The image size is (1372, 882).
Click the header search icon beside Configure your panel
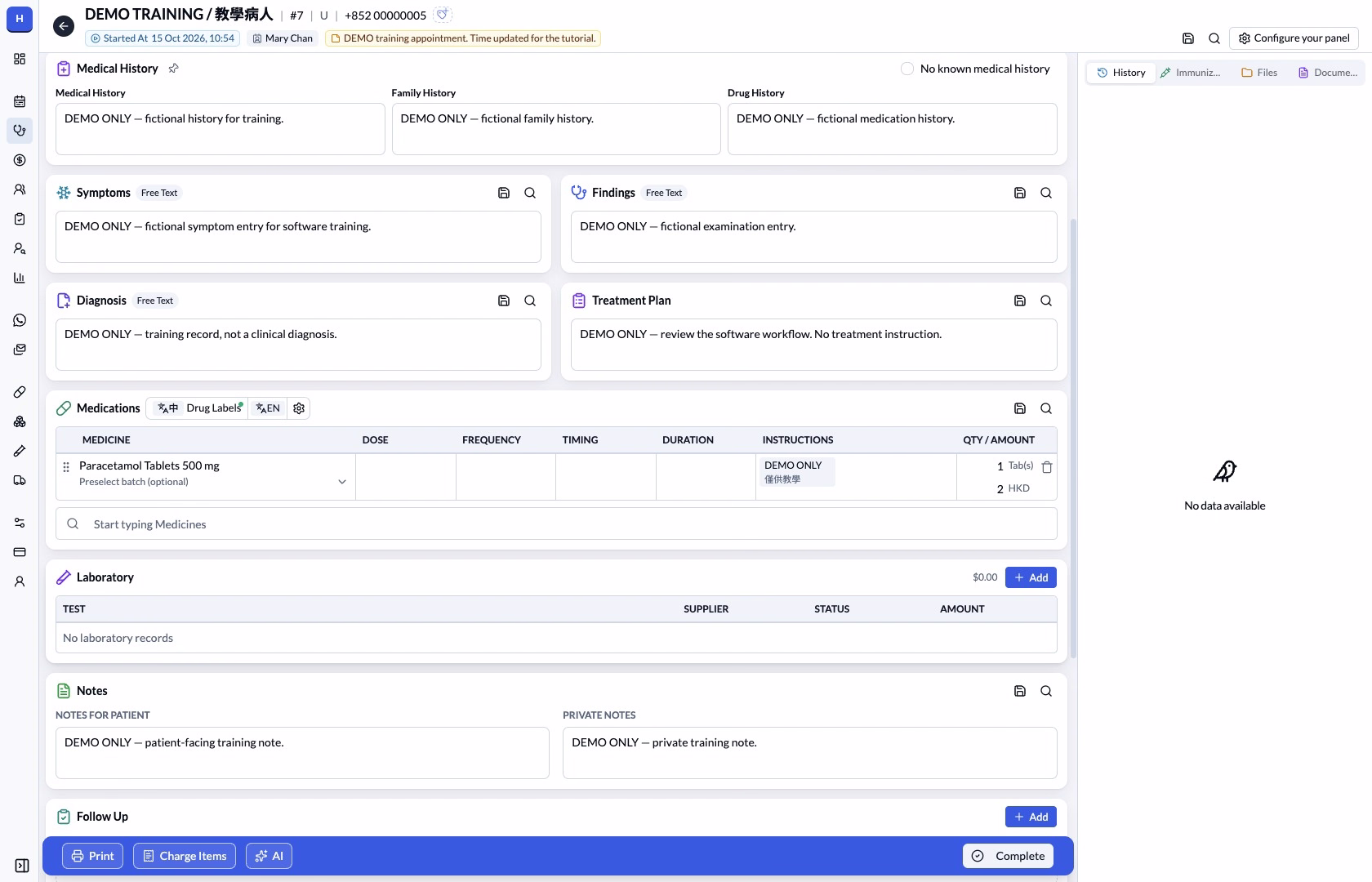1214,38
